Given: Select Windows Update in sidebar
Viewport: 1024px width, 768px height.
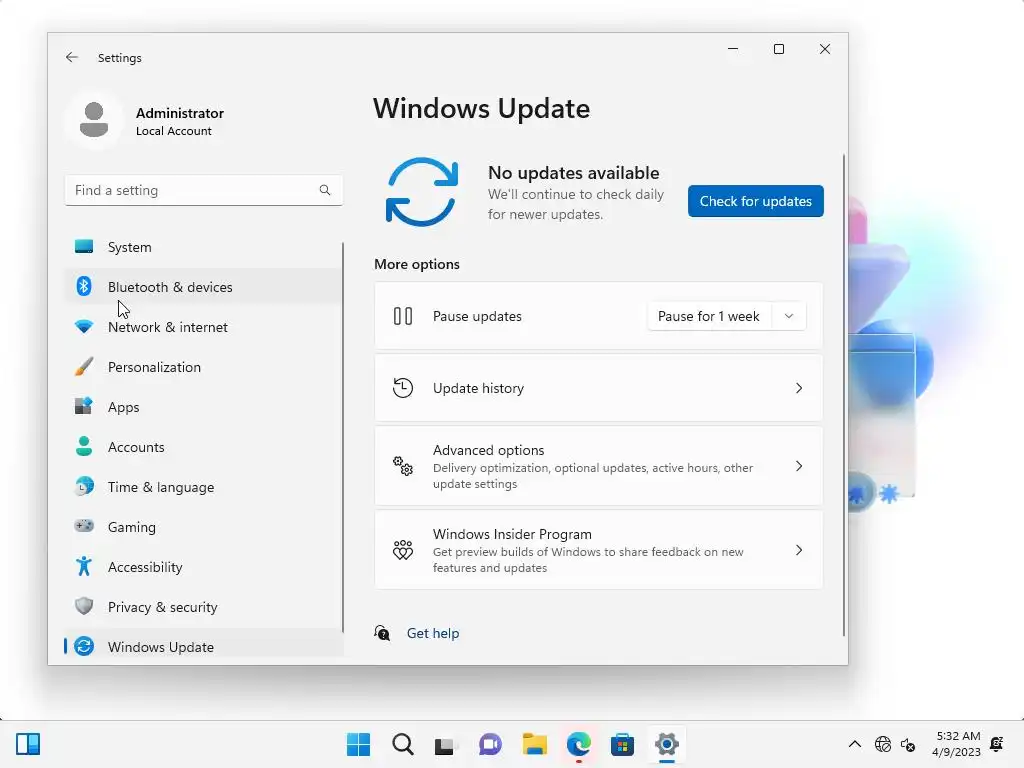Looking at the screenshot, I should 203,647.
